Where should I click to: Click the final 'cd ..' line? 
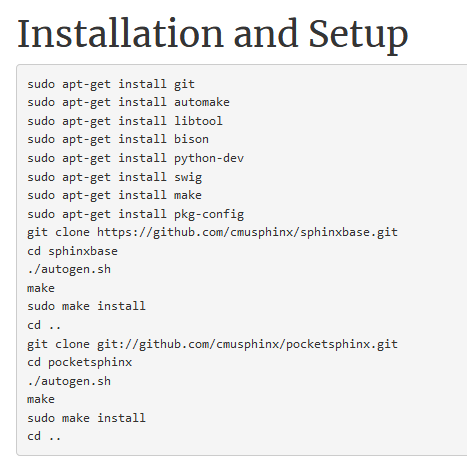(x=44, y=436)
